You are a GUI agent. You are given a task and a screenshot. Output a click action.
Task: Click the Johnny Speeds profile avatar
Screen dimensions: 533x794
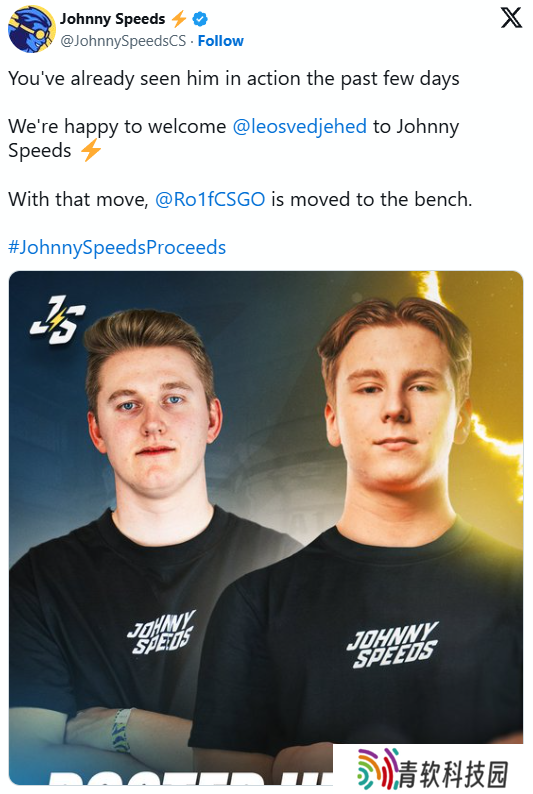pos(32,29)
